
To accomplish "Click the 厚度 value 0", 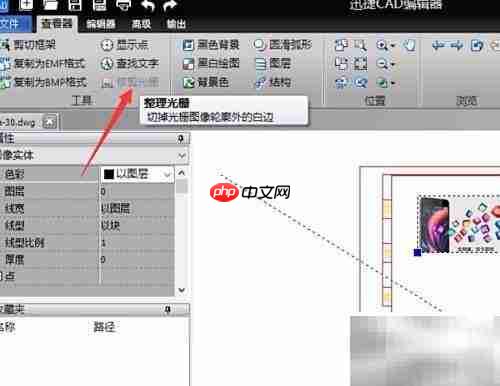I will click(137, 259).
